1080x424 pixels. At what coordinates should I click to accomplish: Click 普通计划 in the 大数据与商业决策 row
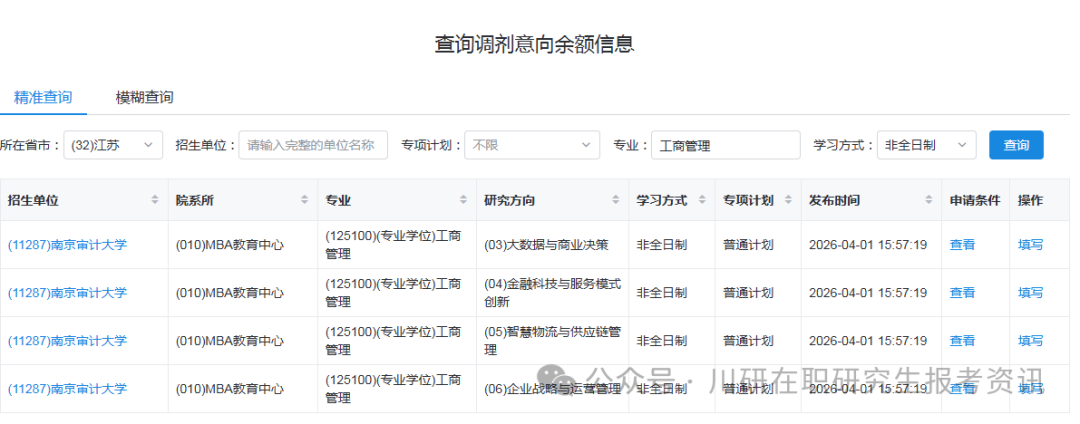coord(748,244)
